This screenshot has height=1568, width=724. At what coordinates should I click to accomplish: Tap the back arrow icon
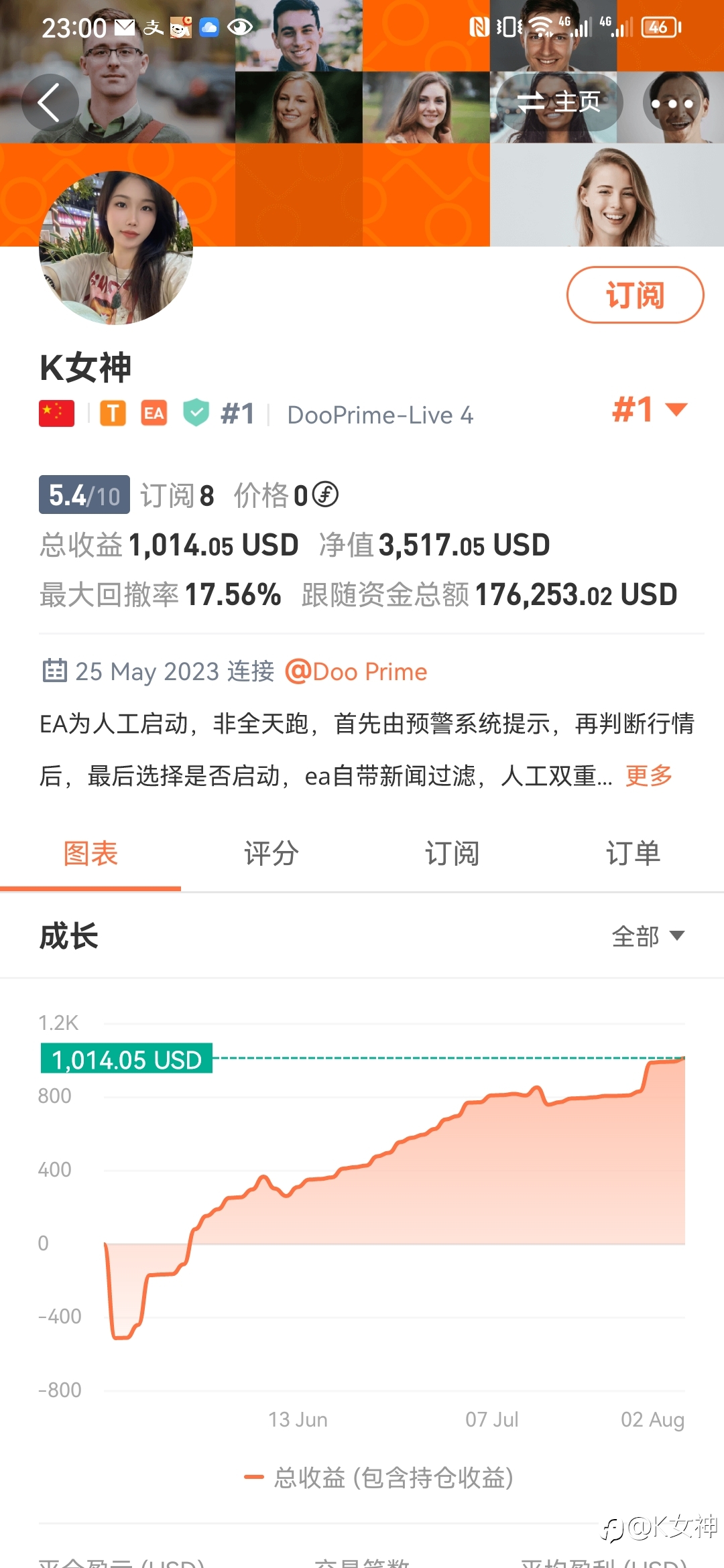50,103
